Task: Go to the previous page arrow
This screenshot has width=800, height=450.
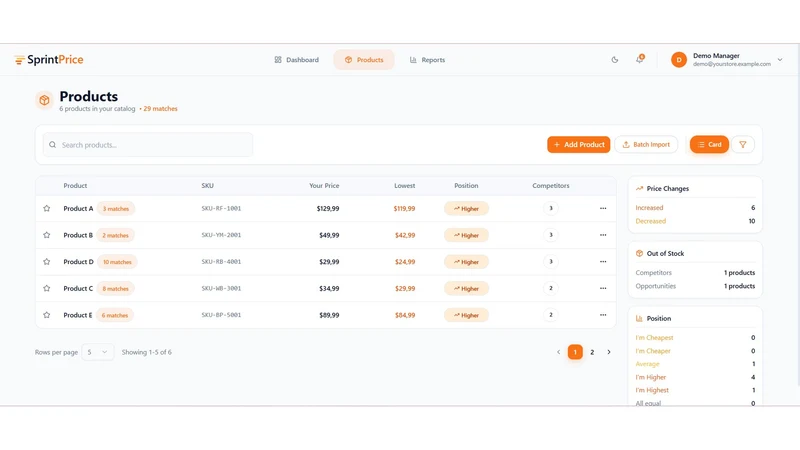Action: 558,352
